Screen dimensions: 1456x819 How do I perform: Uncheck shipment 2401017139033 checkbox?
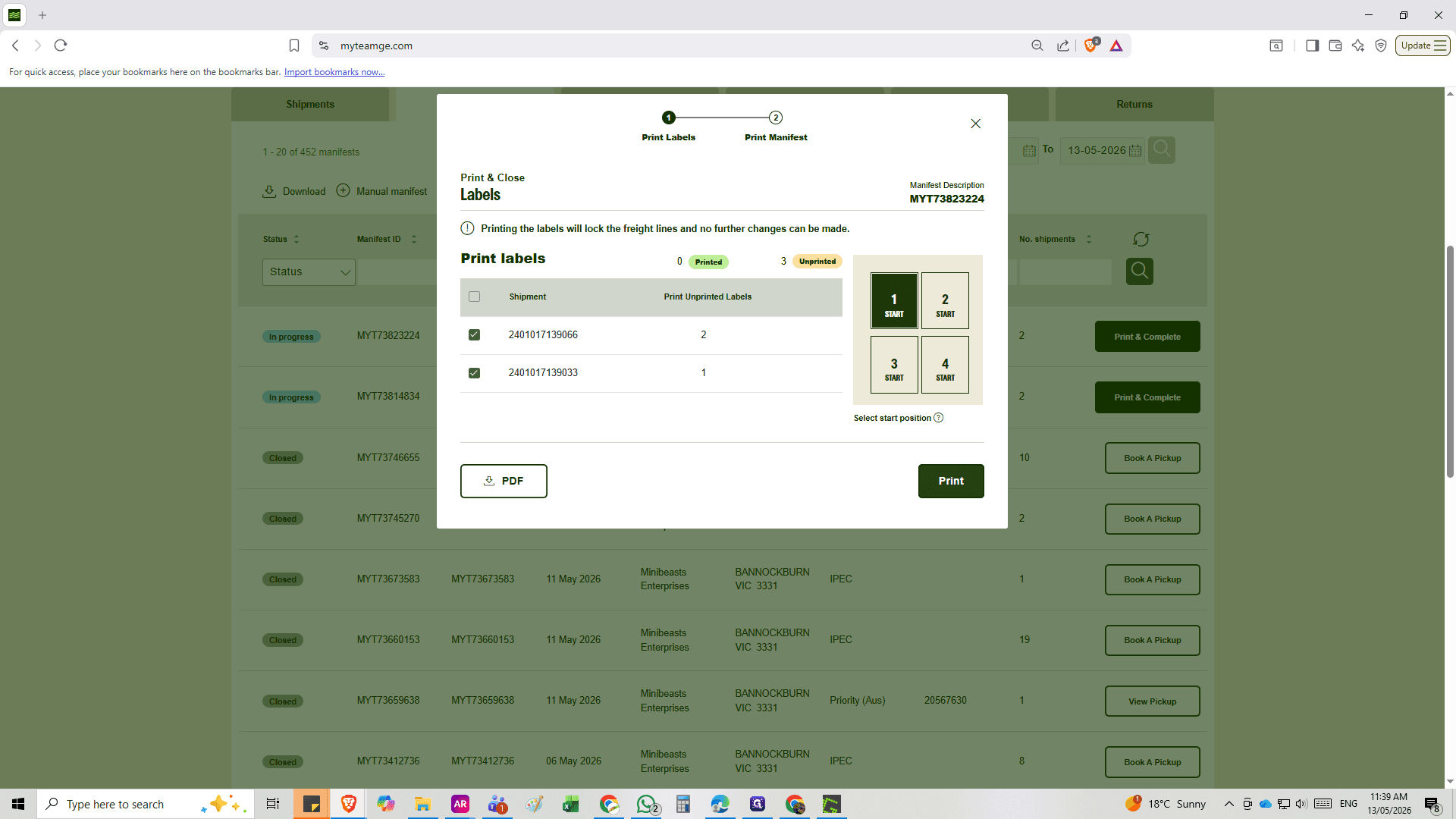(474, 372)
